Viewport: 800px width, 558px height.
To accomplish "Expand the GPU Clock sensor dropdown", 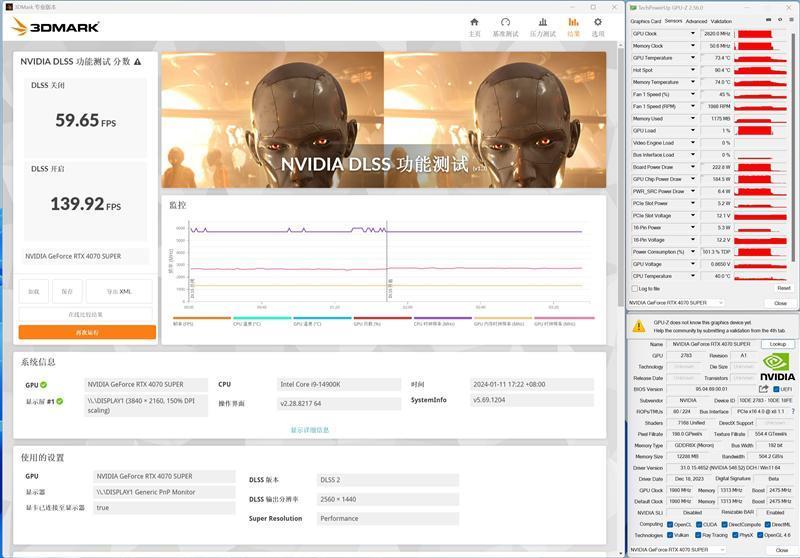I will coord(693,34).
